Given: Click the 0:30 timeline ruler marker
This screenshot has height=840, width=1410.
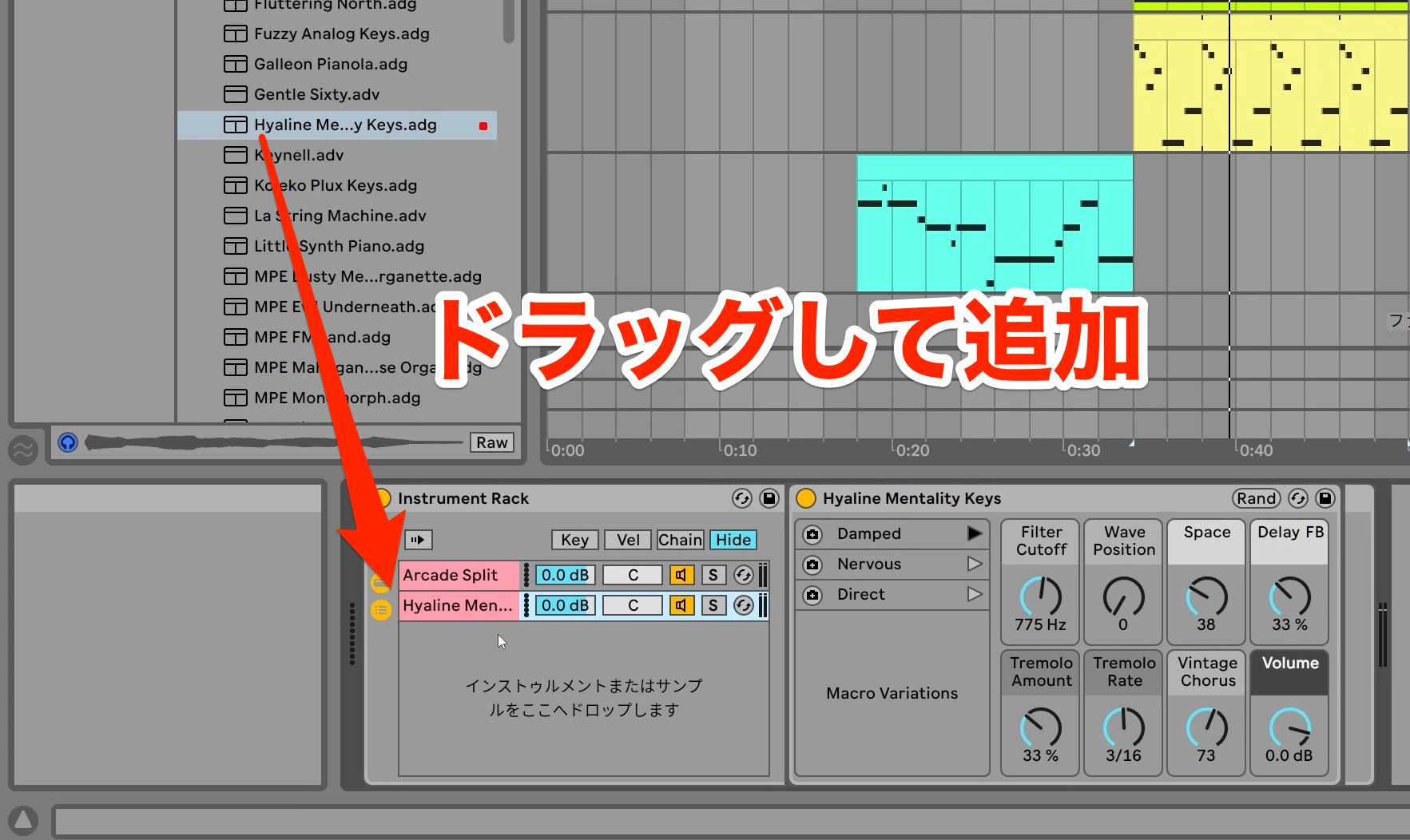Looking at the screenshot, I should tap(1083, 450).
